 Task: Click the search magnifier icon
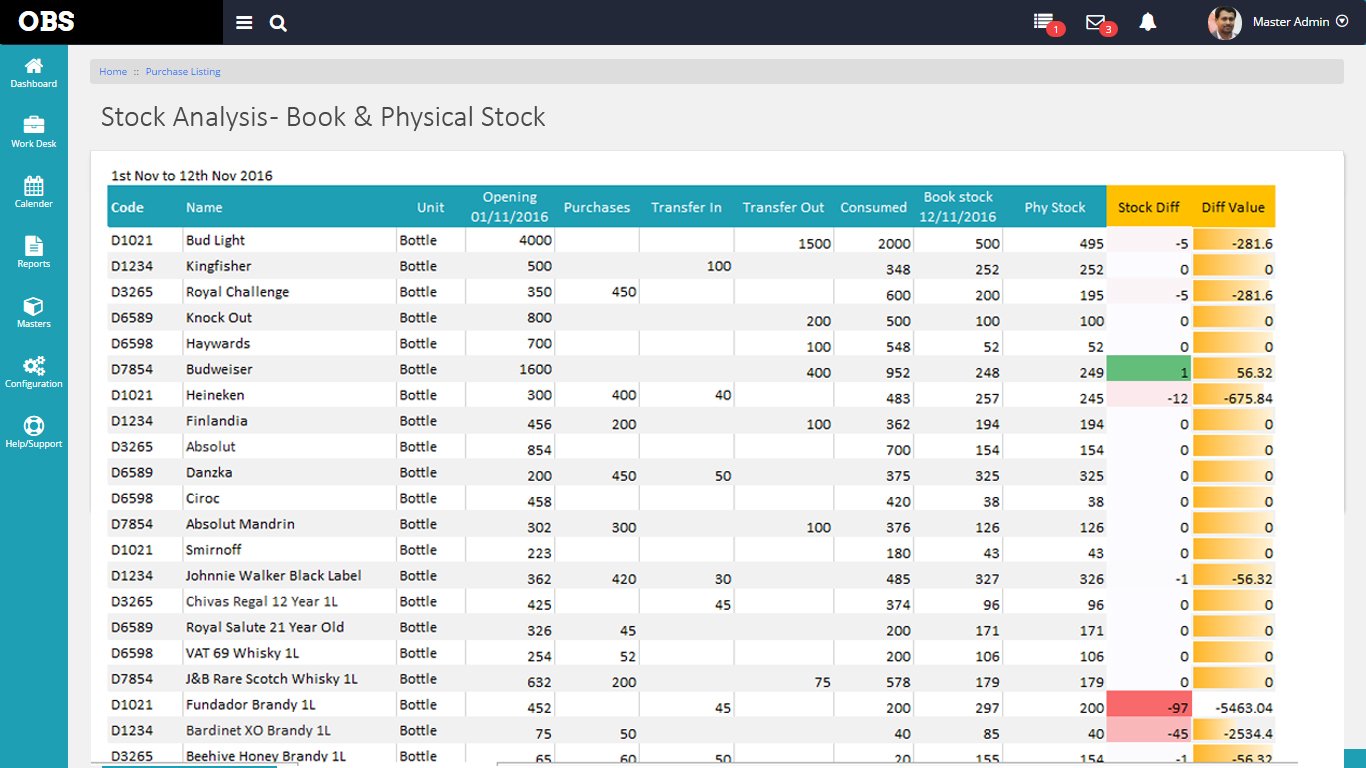279,23
